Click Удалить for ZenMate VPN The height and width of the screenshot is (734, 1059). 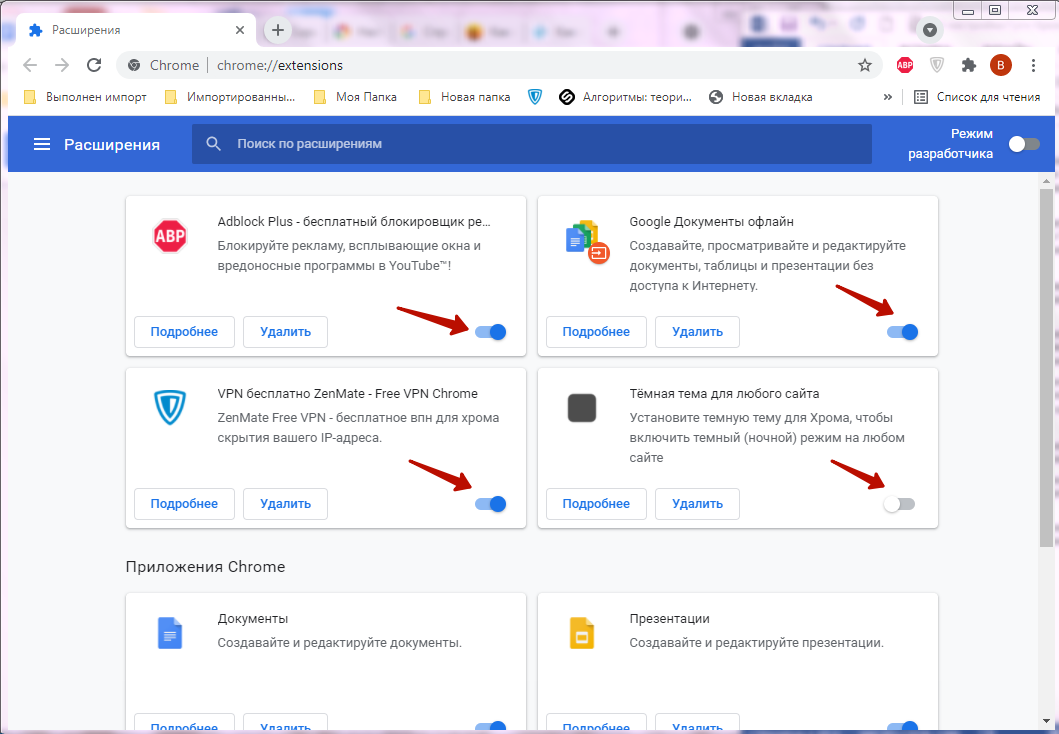click(x=285, y=504)
